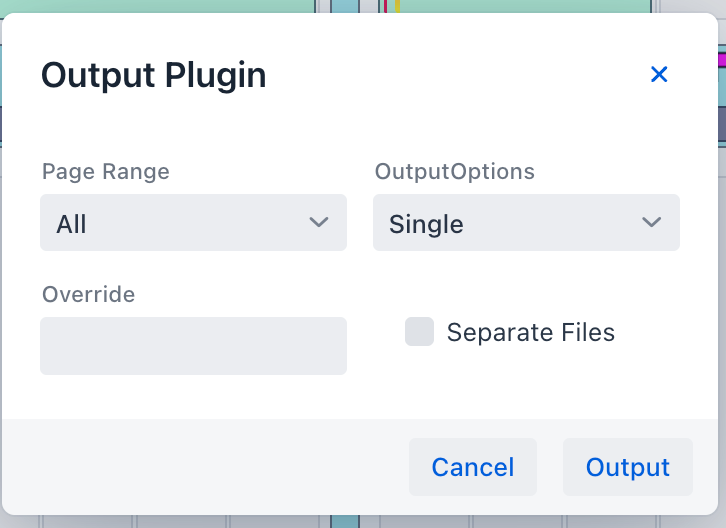
Task: Click the magenta line above the dialog
Action: click(384, 5)
